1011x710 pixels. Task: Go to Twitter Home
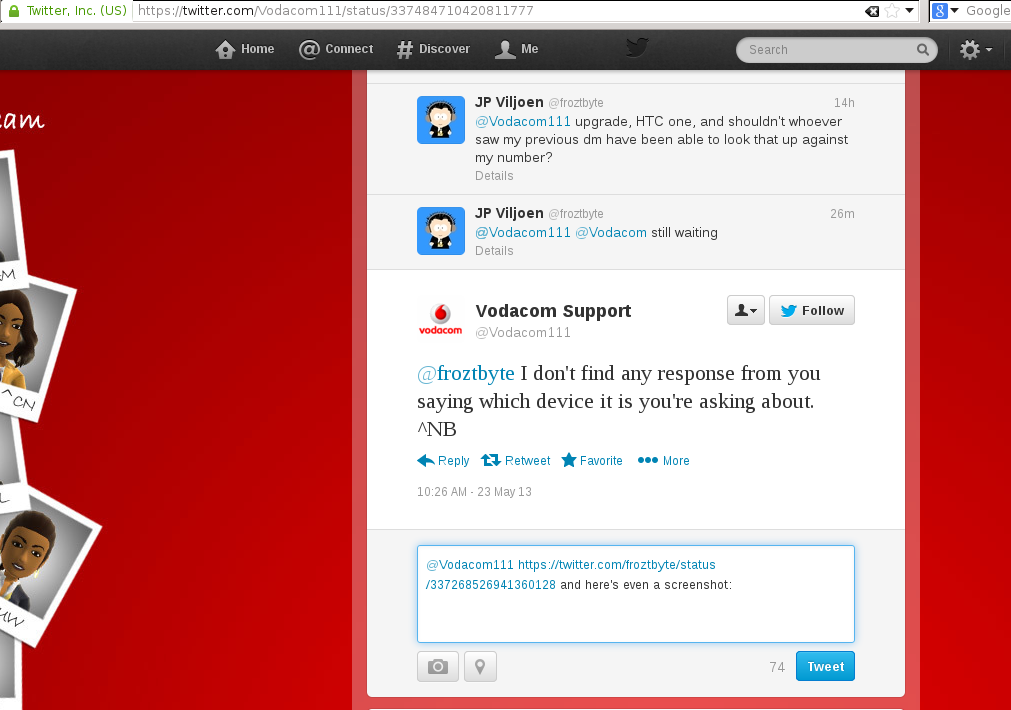click(x=244, y=50)
